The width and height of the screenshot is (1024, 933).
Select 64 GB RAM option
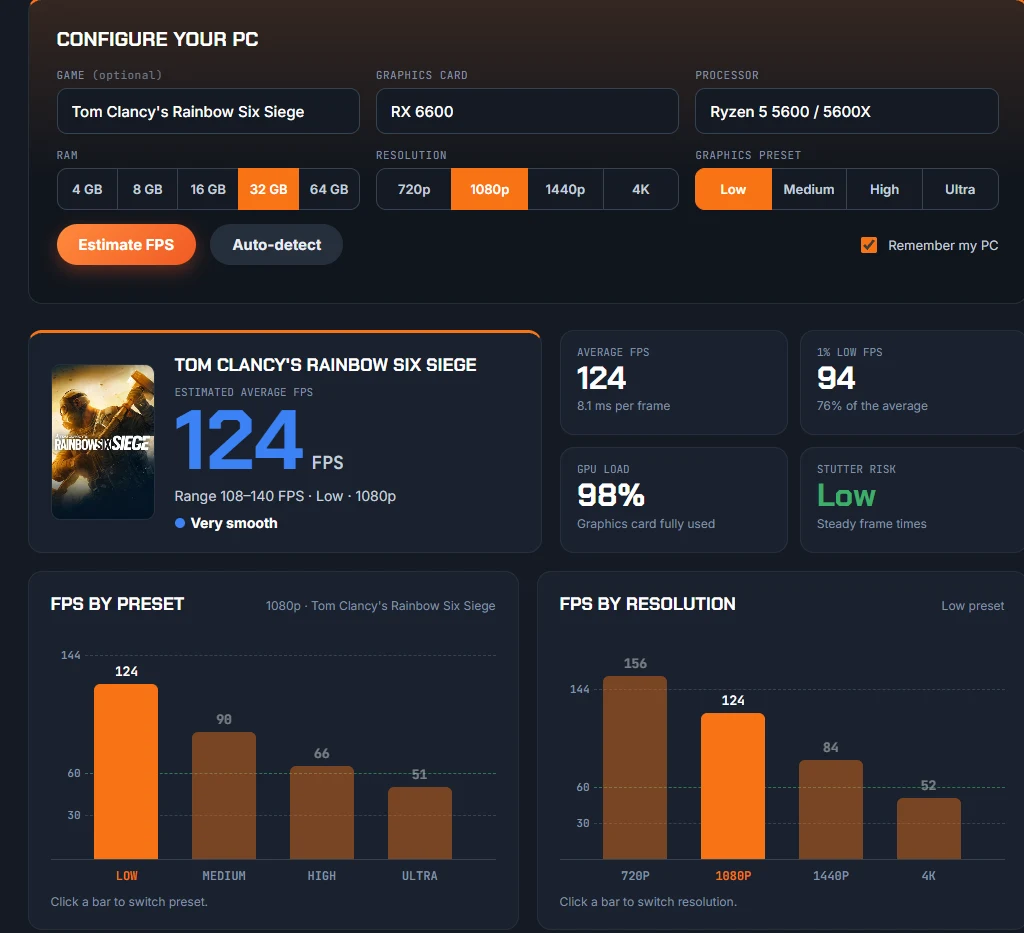point(329,189)
